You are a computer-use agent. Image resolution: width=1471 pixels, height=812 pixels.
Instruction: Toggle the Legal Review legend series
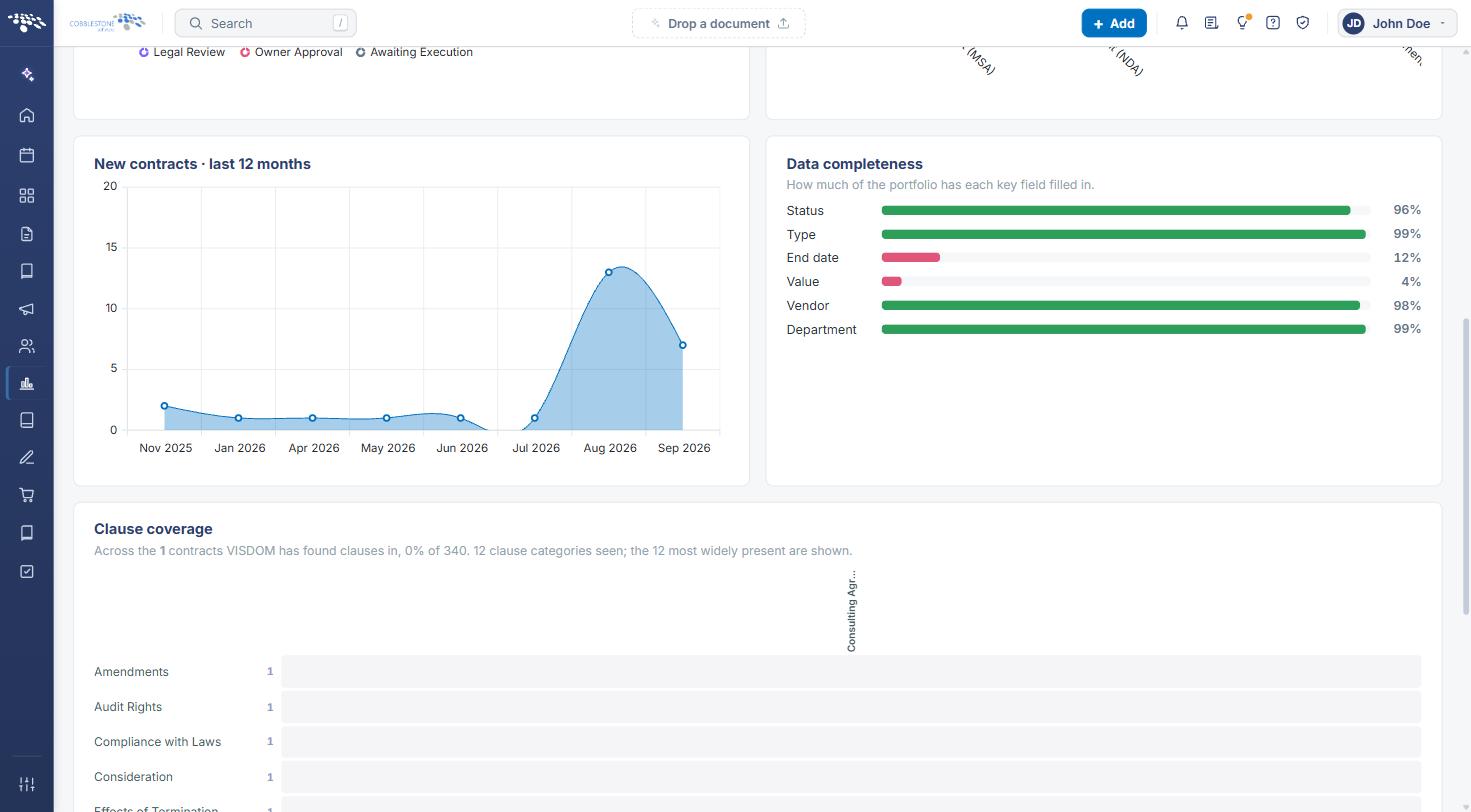click(182, 52)
